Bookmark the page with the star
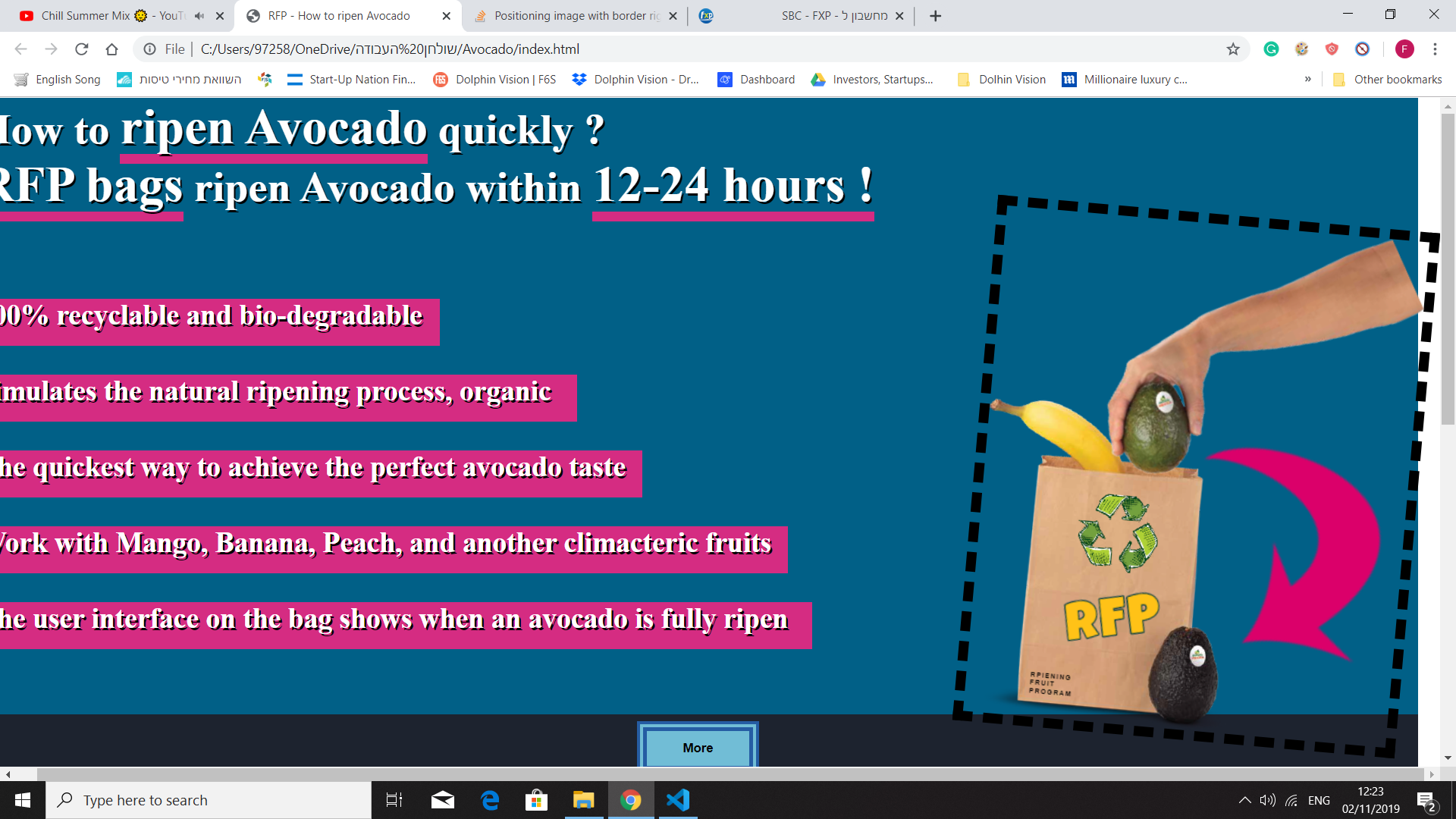1456x819 pixels. click(1234, 49)
